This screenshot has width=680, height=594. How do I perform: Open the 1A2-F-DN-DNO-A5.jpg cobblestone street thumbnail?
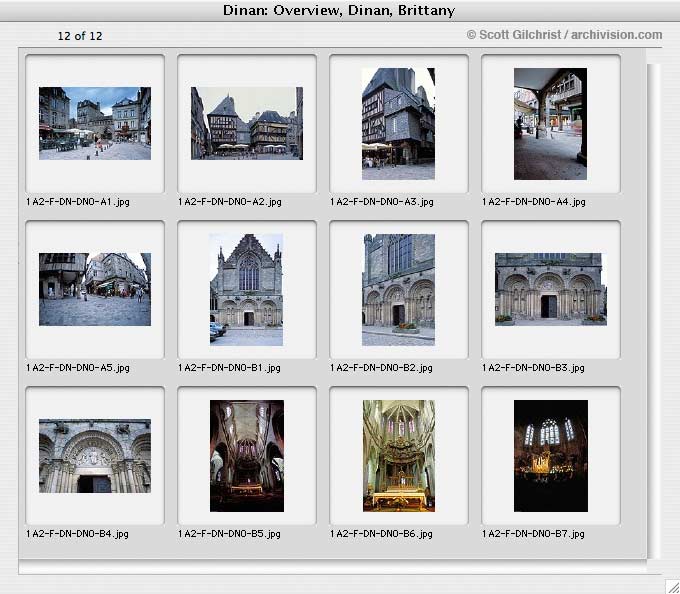[x=95, y=289]
